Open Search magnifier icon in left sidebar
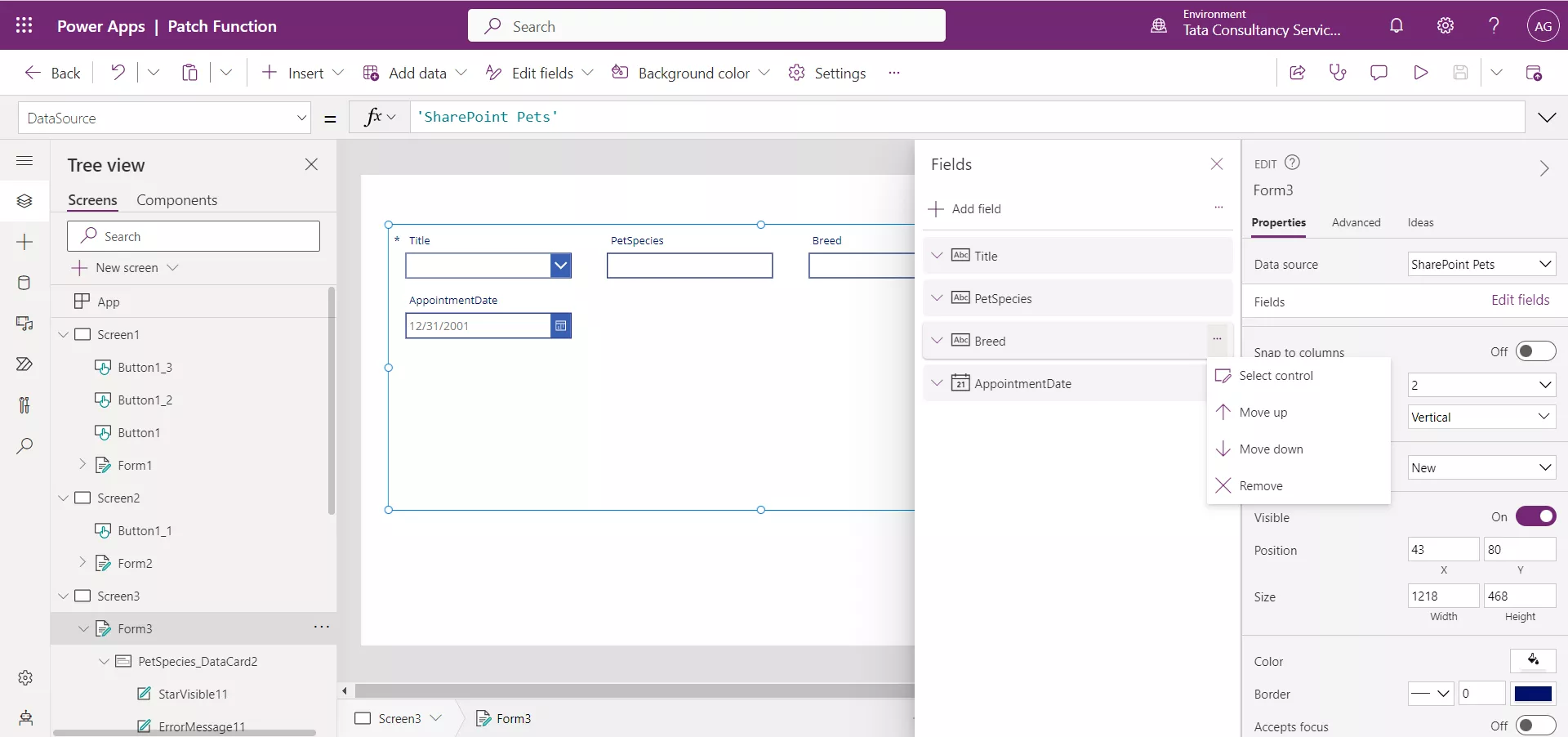1568x737 pixels. pos(24,446)
